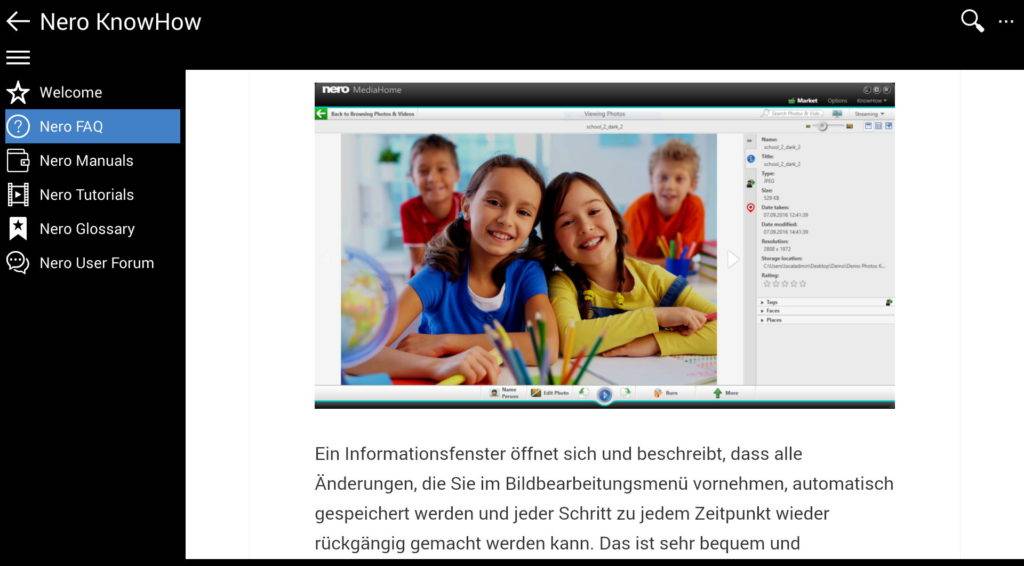The width and height of the screenshot is (1024, 566).
Task: Open the hamburger navigation menu
Action: coord(18,57)
